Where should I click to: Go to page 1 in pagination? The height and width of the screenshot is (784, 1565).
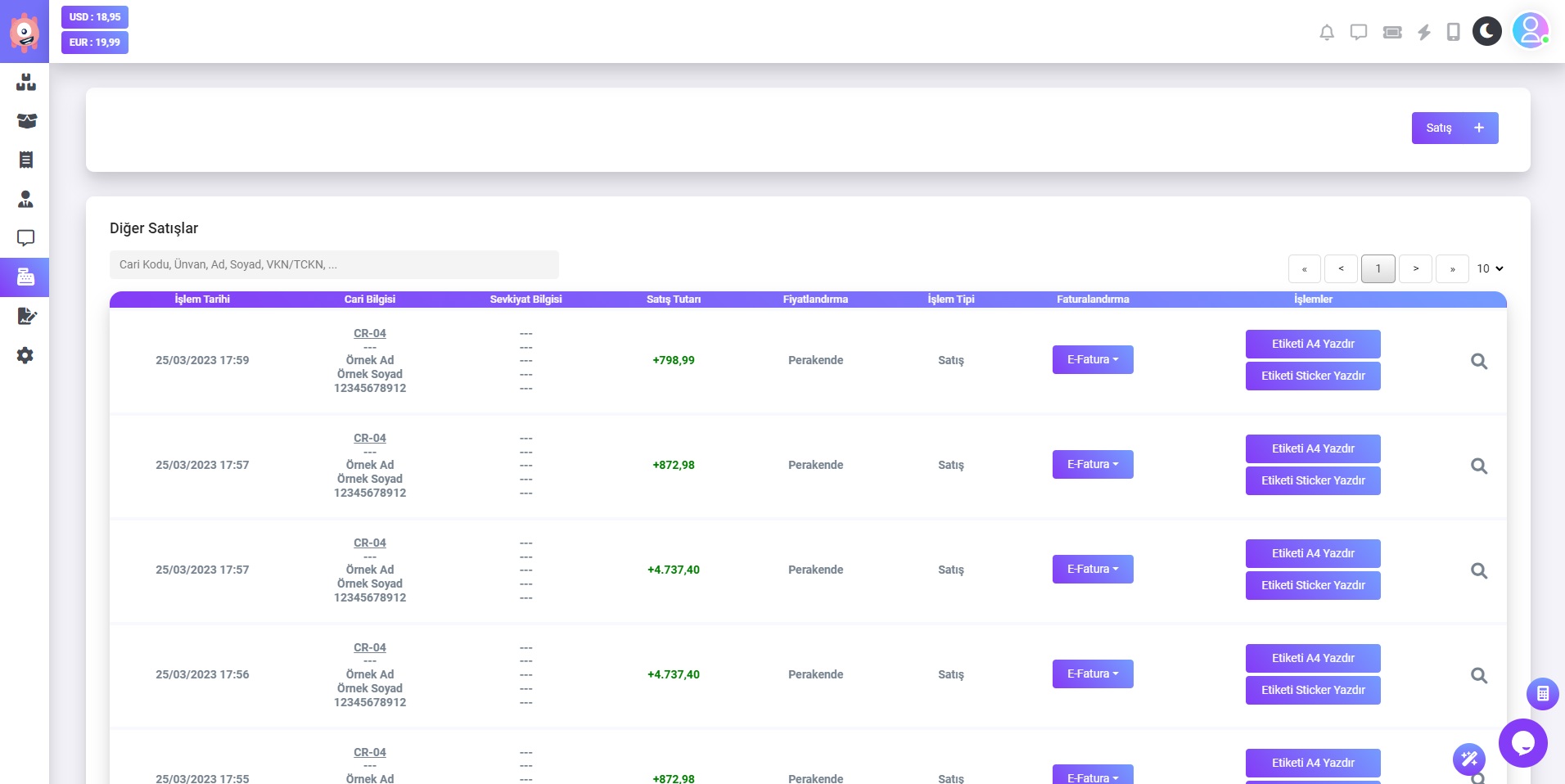[x=1378, y=268]
